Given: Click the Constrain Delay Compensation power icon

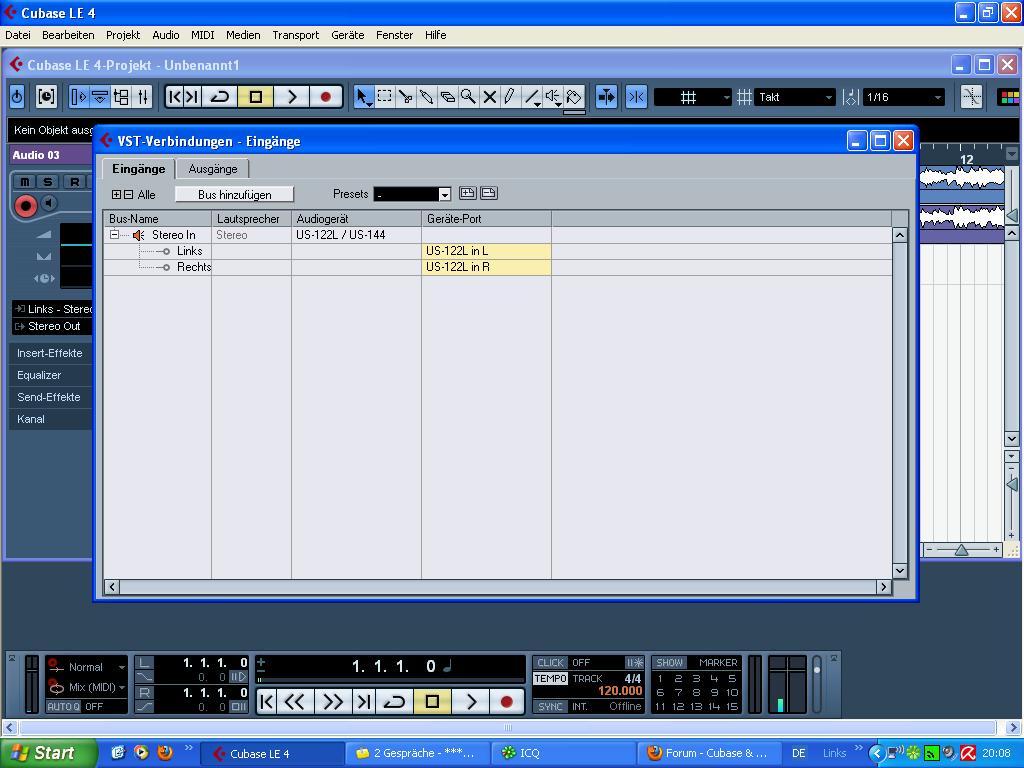Looking at the screenshot, I should [x=17, y=97].
